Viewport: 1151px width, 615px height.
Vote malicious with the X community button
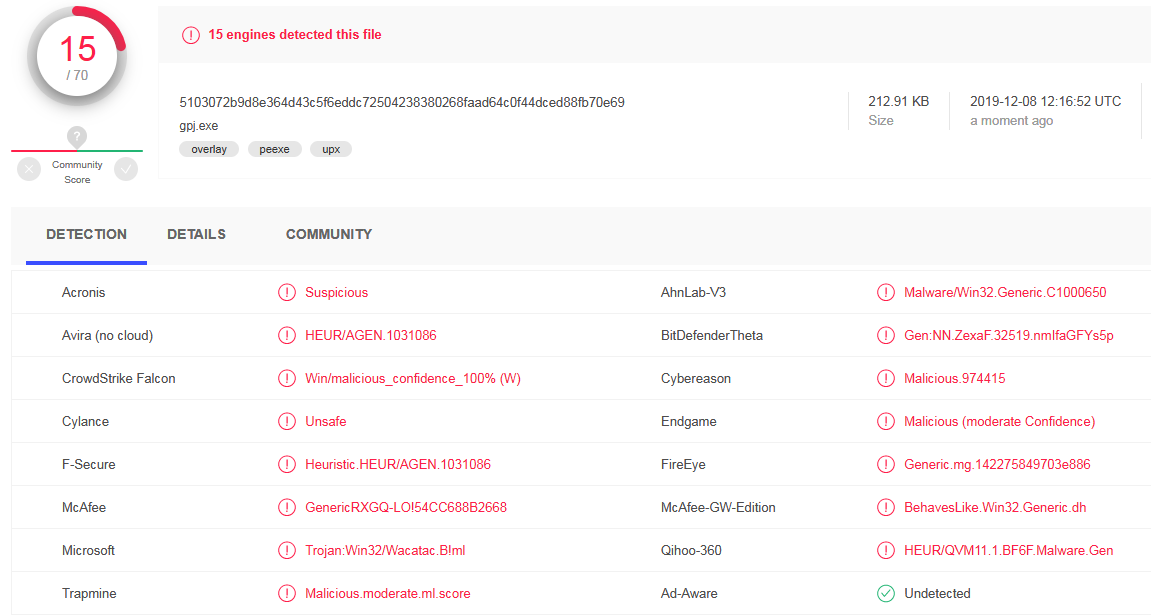[x=29, y=170]
